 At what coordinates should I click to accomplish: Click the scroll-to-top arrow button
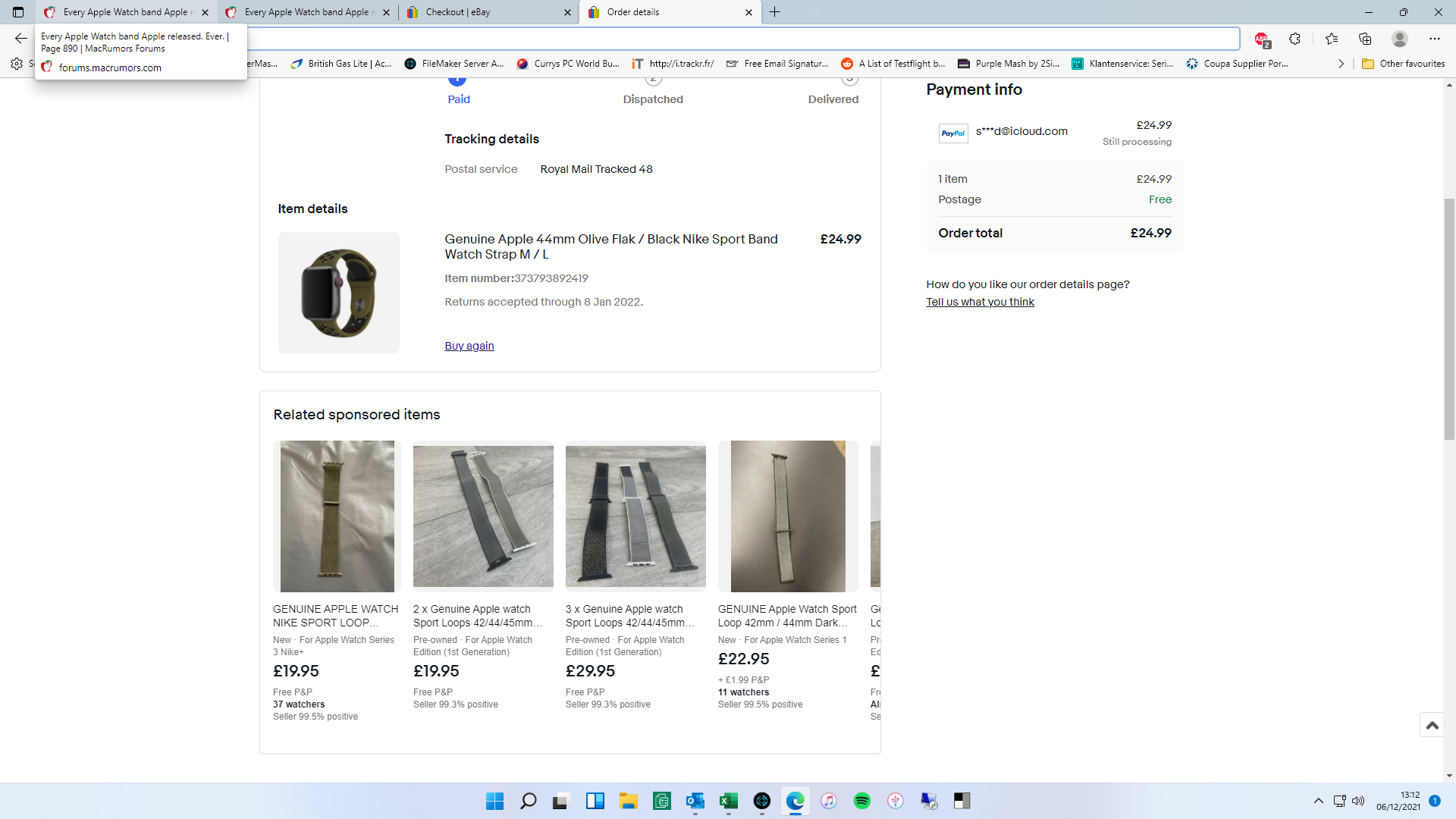pyautogui.click(x=1432, y=725)
